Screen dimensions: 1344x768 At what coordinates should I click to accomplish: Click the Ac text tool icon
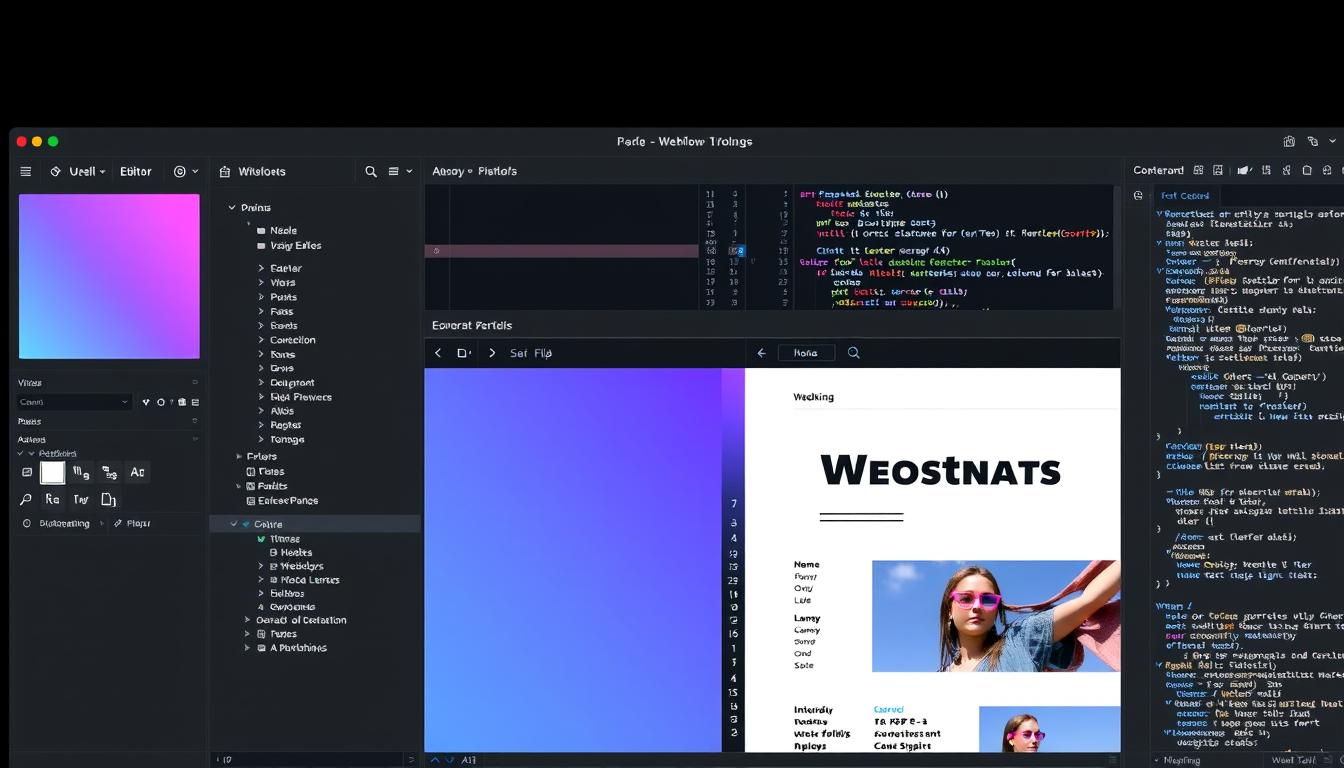click(137, 472)
